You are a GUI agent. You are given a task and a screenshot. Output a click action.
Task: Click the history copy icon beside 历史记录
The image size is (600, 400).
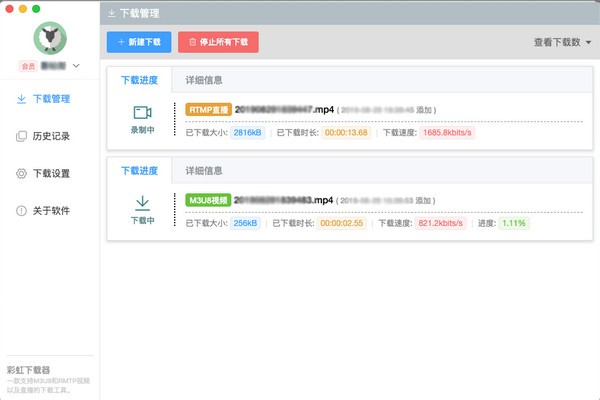pyautogui.click(x=21, y=136)
